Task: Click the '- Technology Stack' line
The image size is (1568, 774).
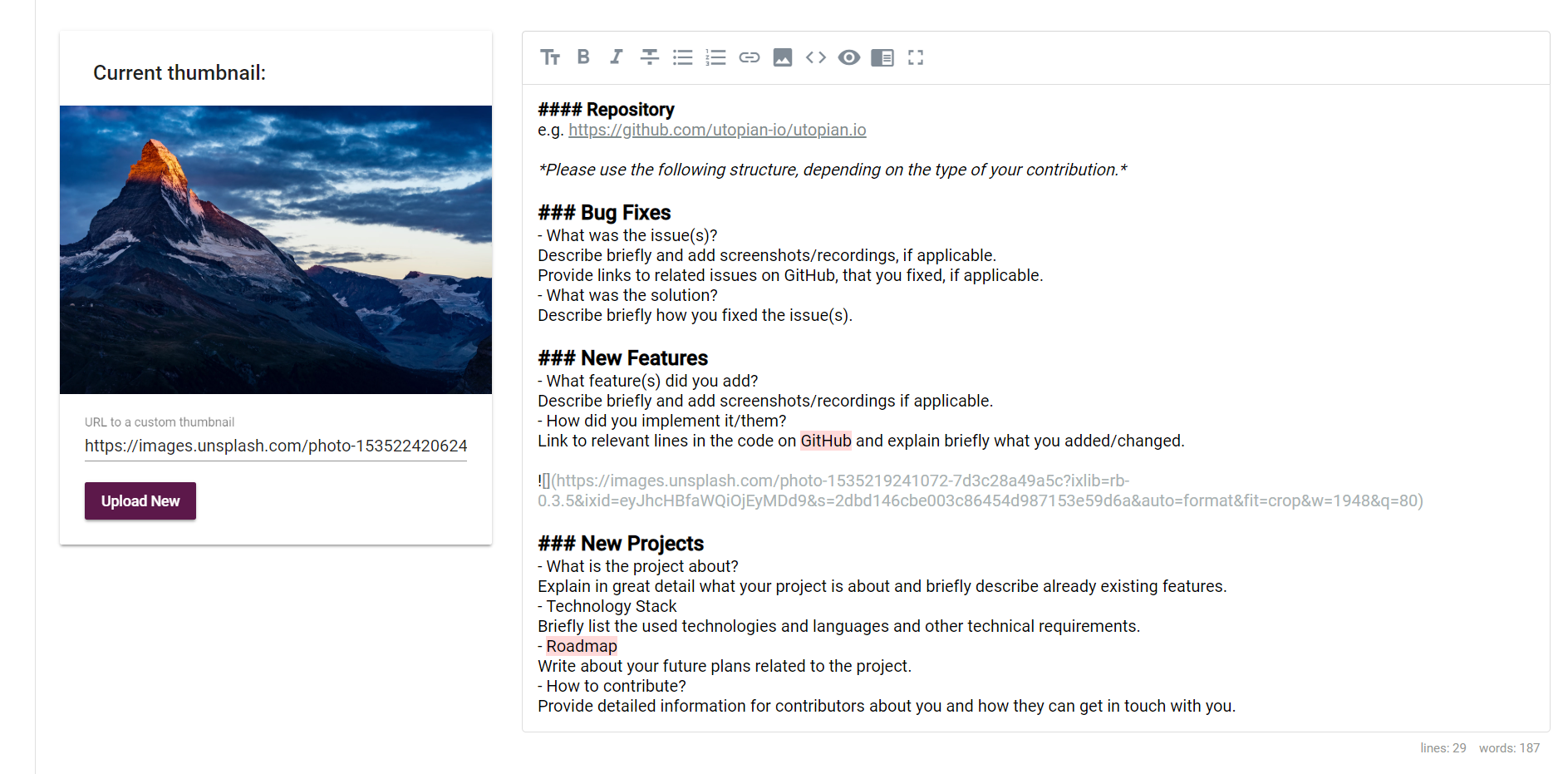Action: point(607,606)
